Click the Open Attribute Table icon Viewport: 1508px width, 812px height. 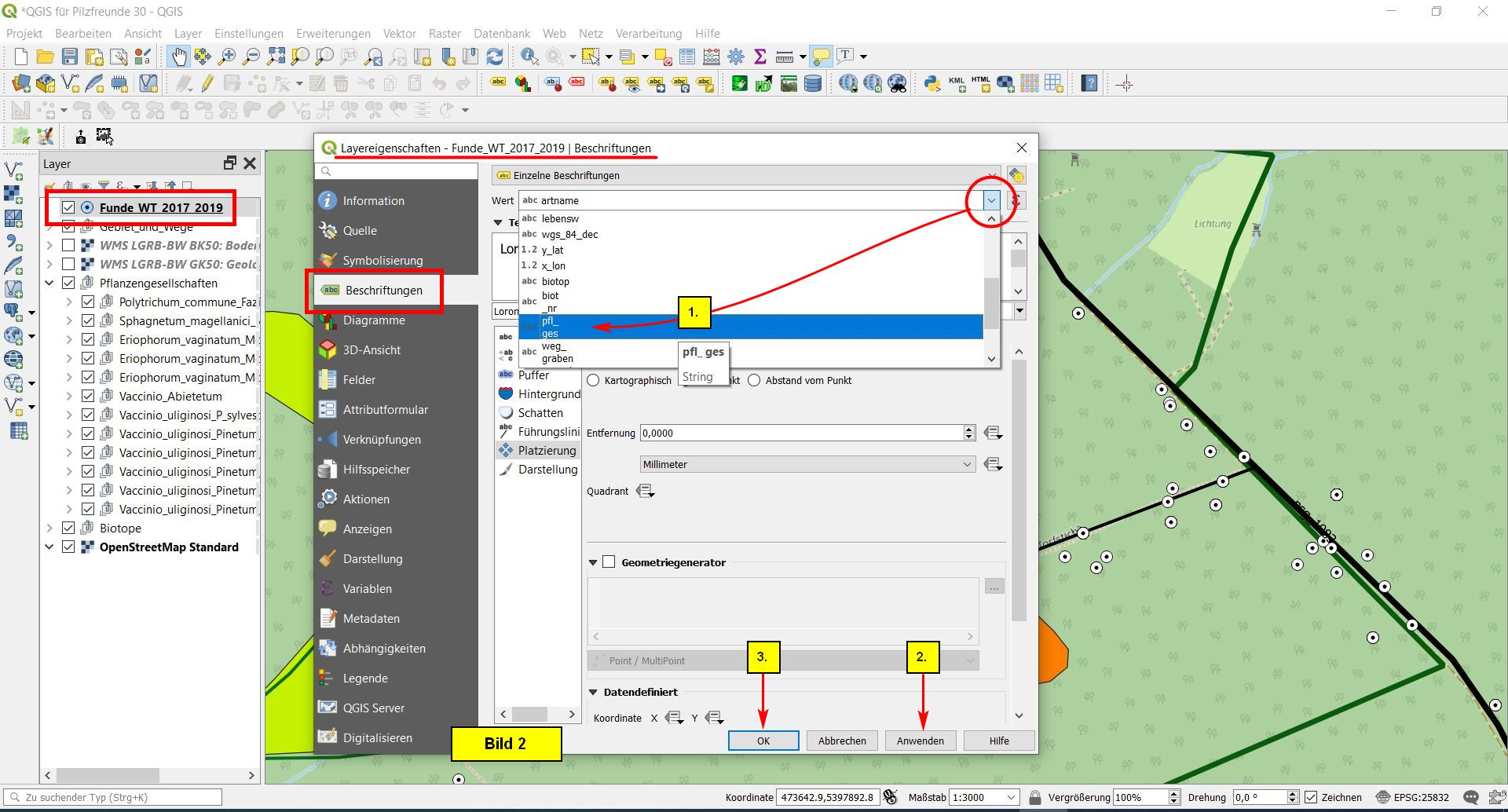(x=687, y=57)
